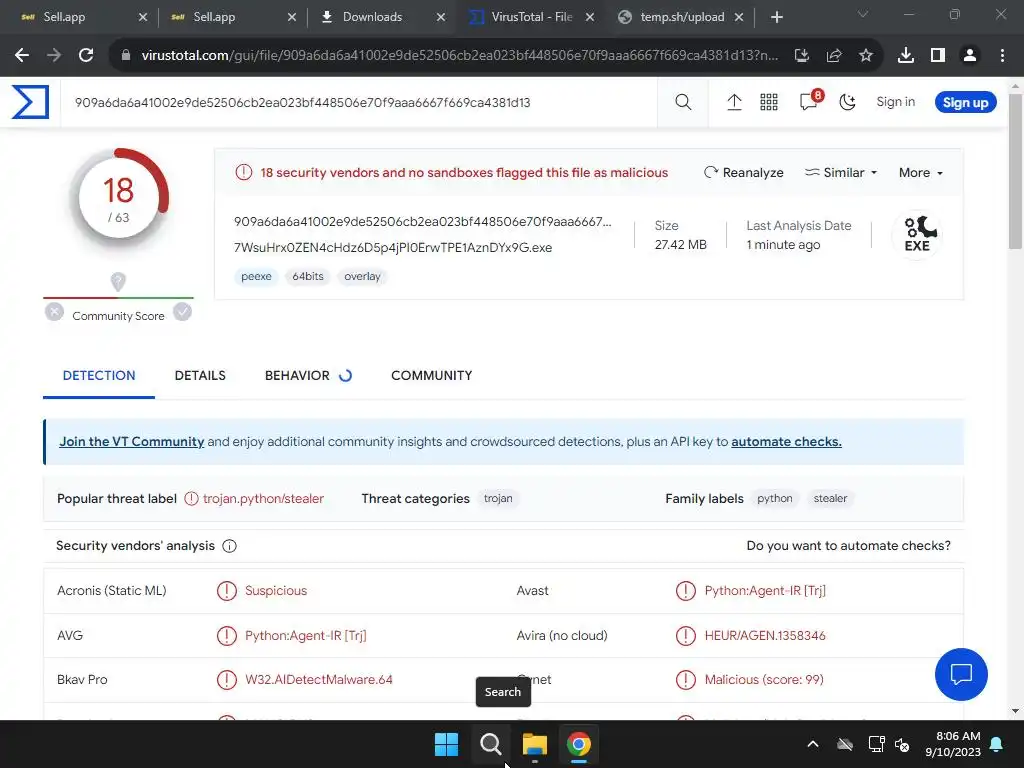1024x768 pixels.
Task: Click the search magnifier icon in VirusTotal header
Action: 683,103
